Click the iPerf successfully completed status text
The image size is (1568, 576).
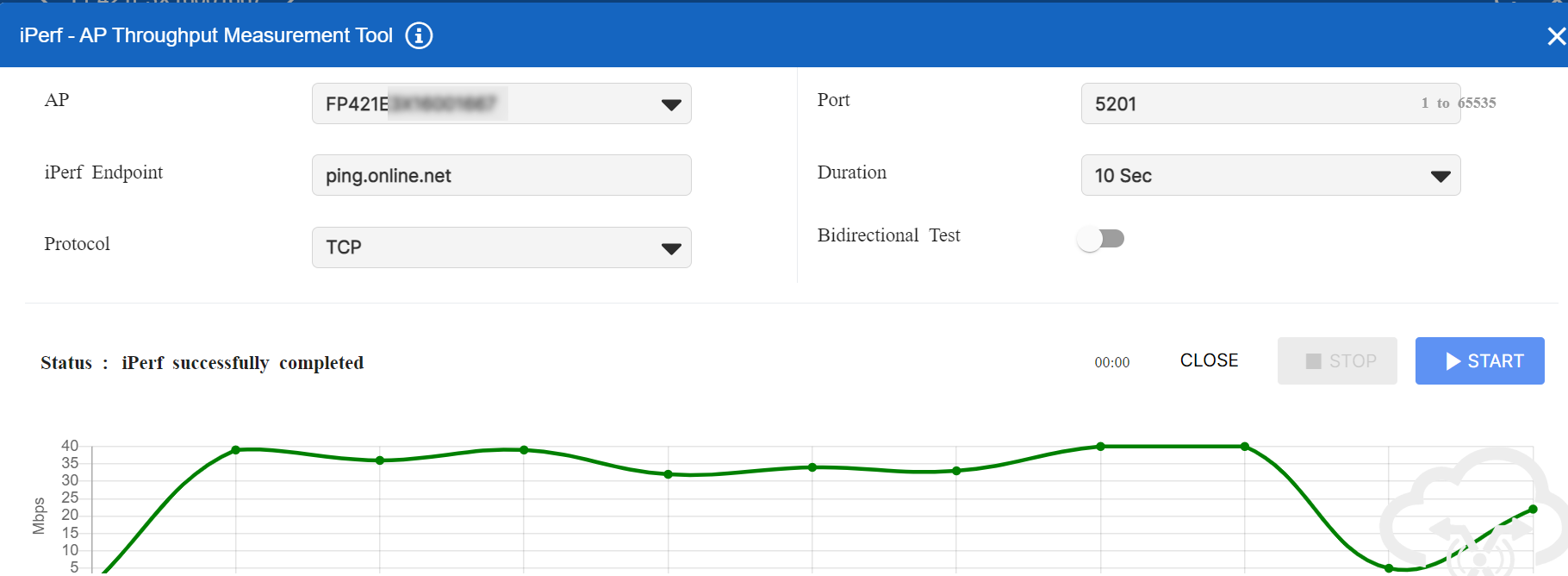(x=242, y=363)
